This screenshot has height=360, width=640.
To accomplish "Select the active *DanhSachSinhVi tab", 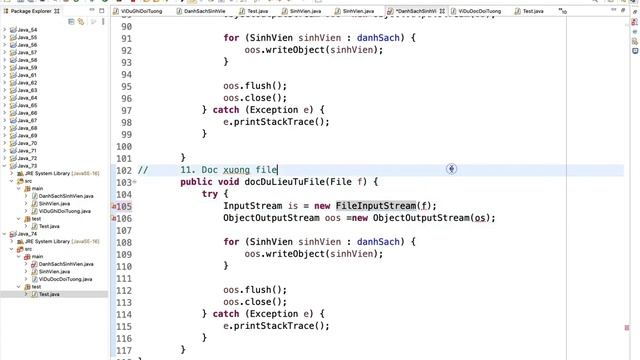I will (416, 11).
